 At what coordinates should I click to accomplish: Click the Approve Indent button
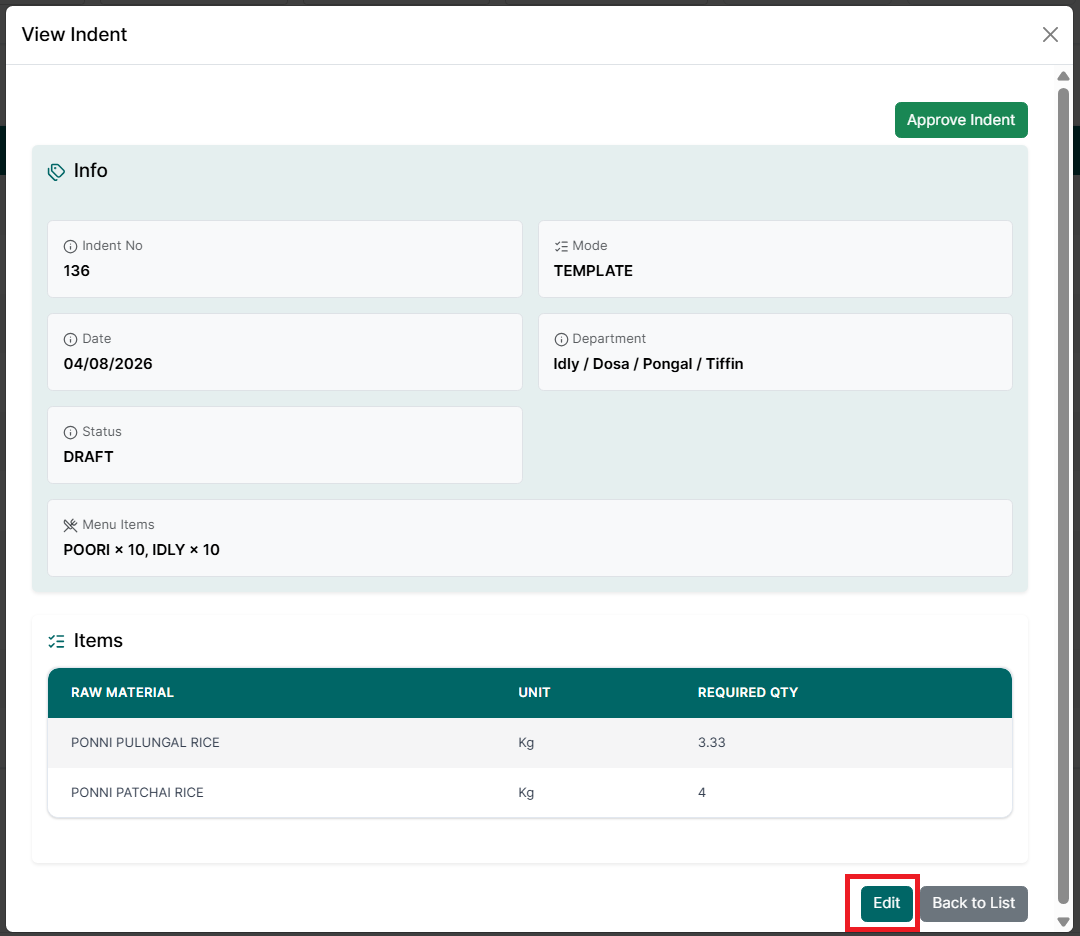point(961,120)
